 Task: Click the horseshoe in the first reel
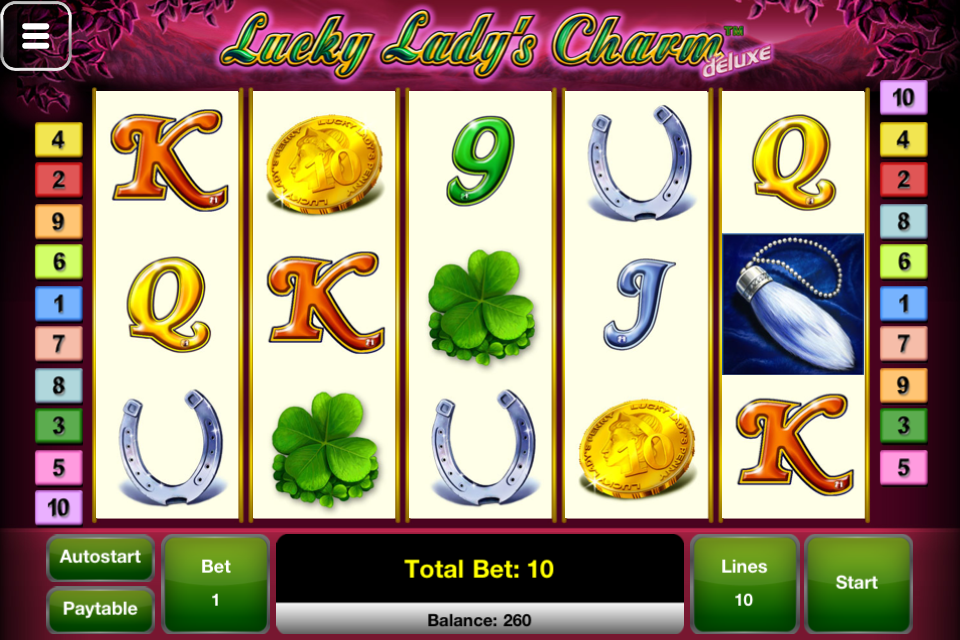click(x=170, y=447)
